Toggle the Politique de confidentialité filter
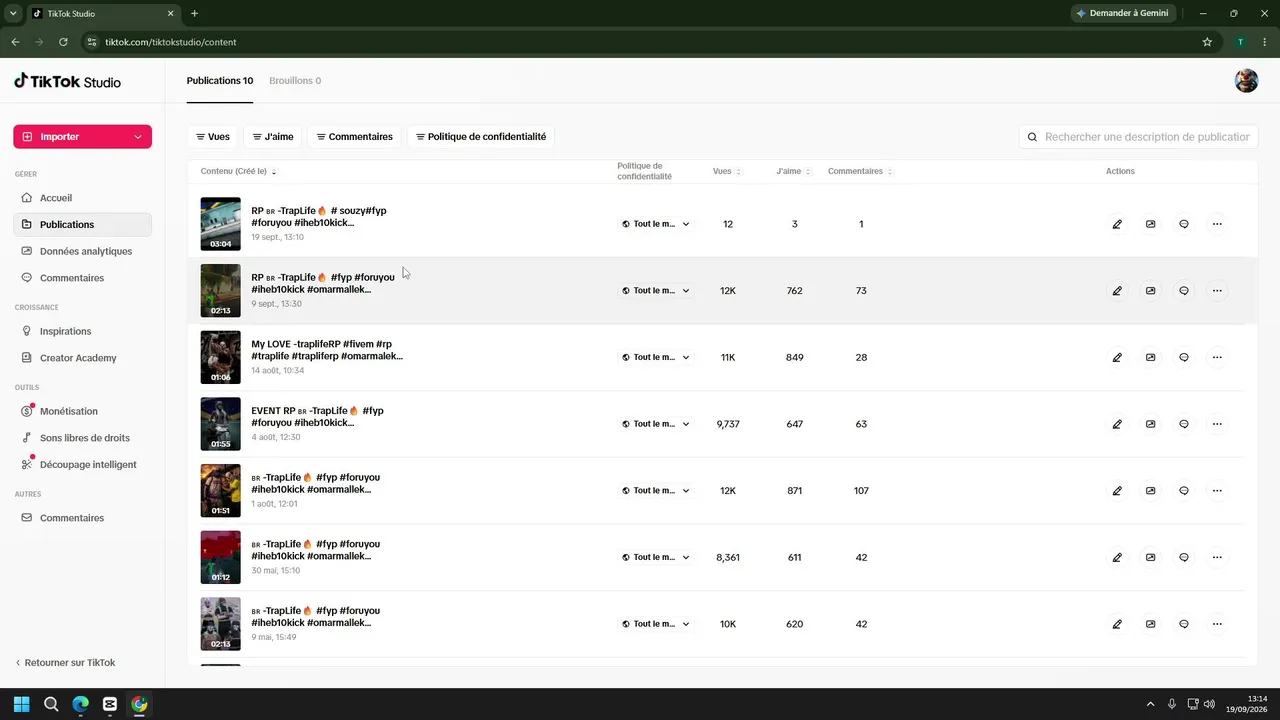 point(481,137)
